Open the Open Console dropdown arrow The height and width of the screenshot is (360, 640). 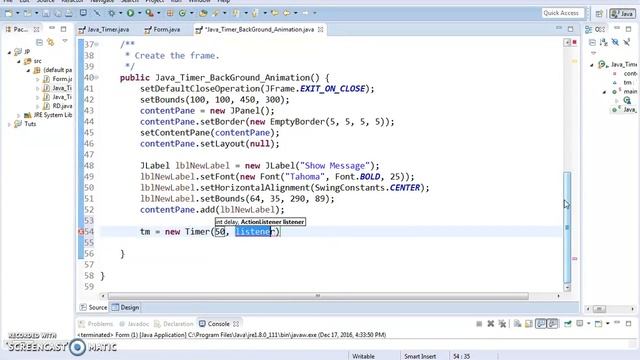click(x=608, y=324)
